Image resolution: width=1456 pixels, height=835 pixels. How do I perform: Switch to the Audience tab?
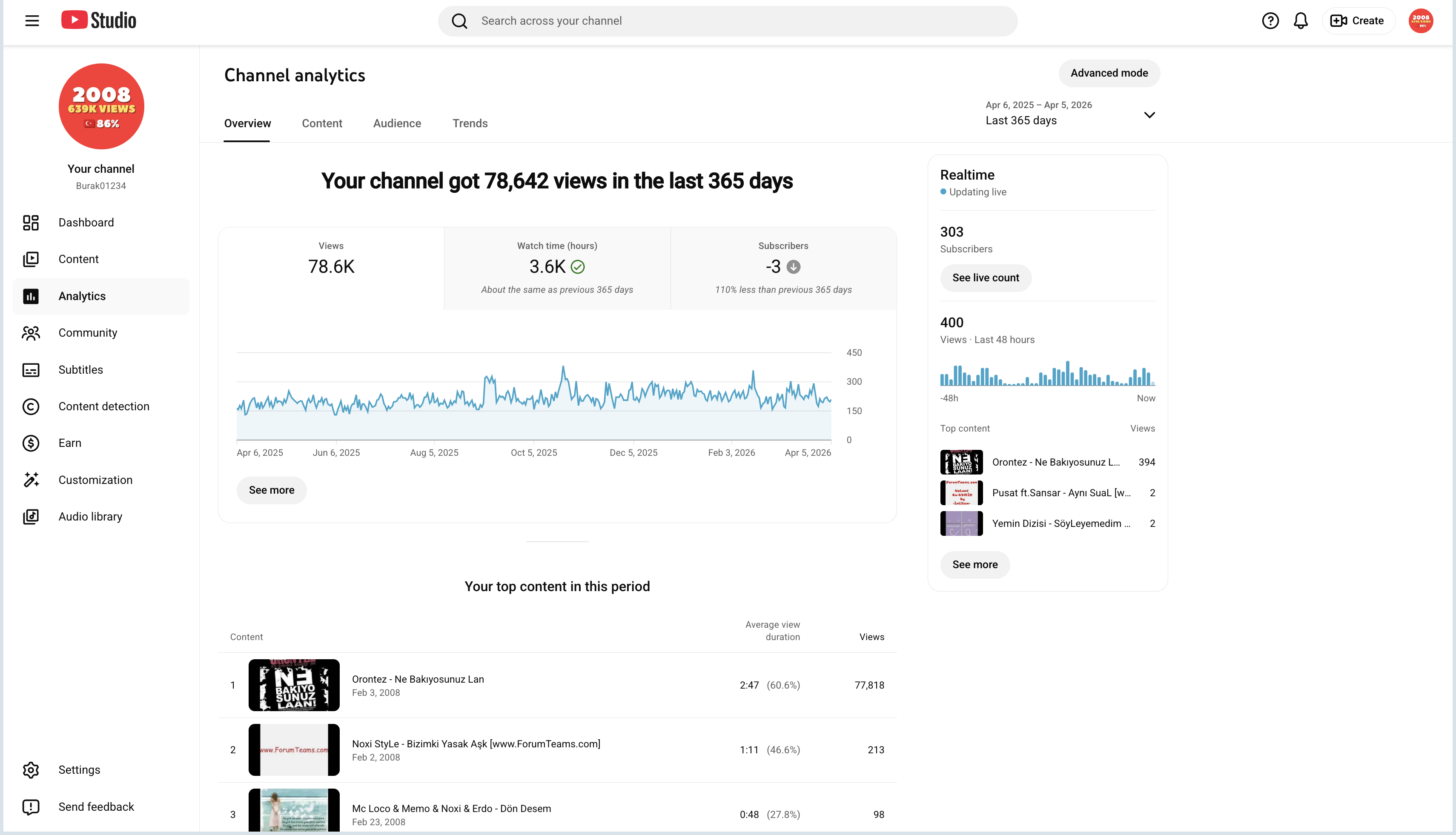[397, 123]
